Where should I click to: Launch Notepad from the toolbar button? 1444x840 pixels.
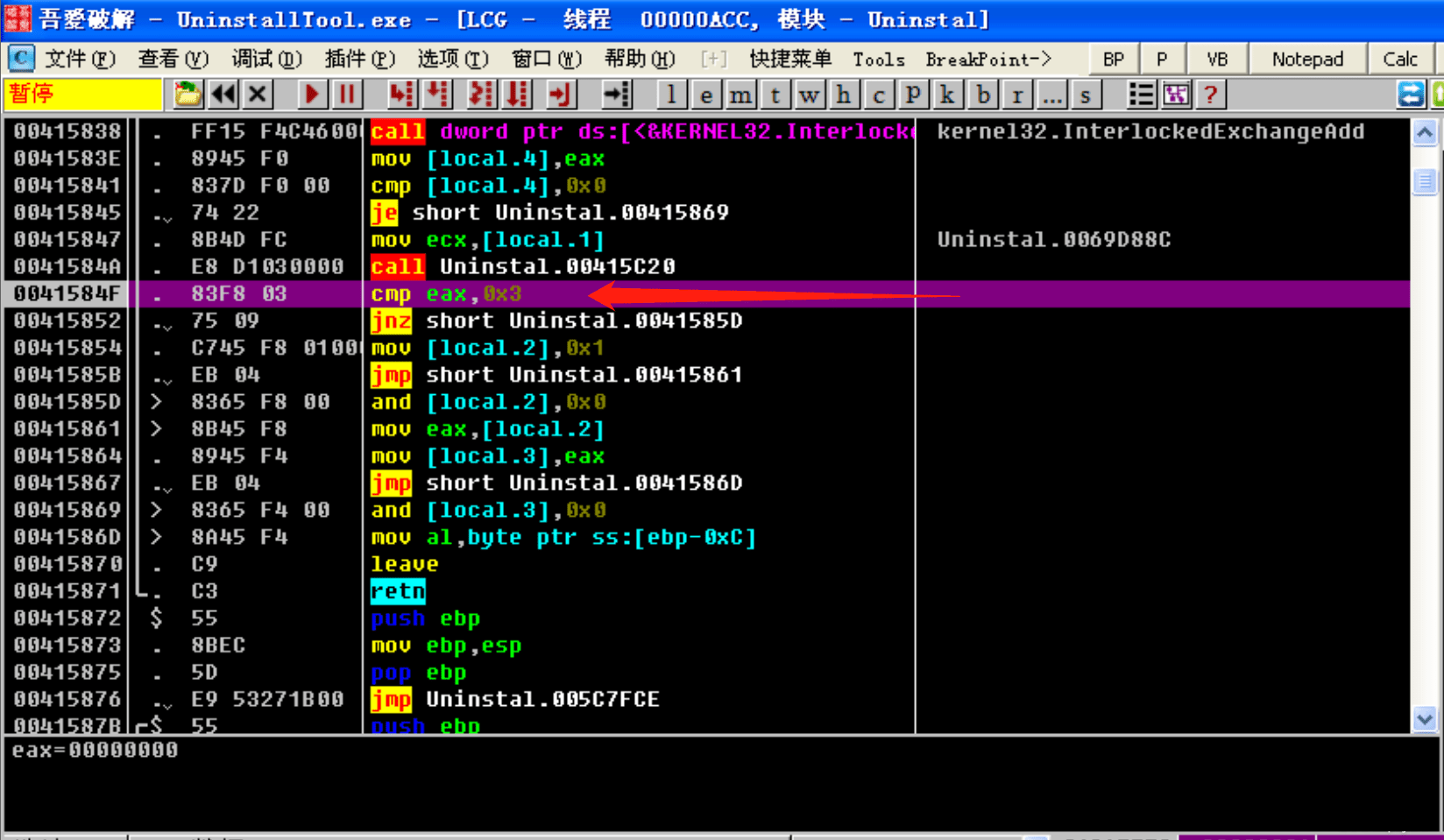(1307, 59)
